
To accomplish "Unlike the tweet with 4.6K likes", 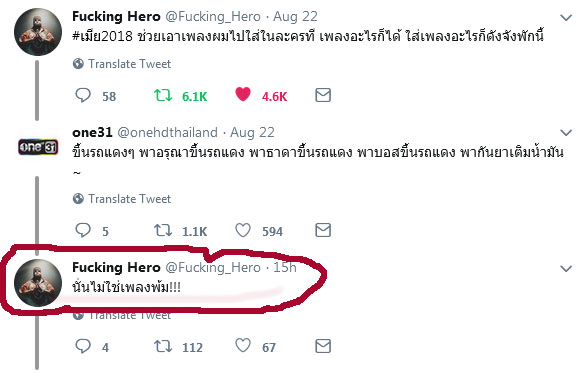I will pyautogui.click(x=243, y=94).
